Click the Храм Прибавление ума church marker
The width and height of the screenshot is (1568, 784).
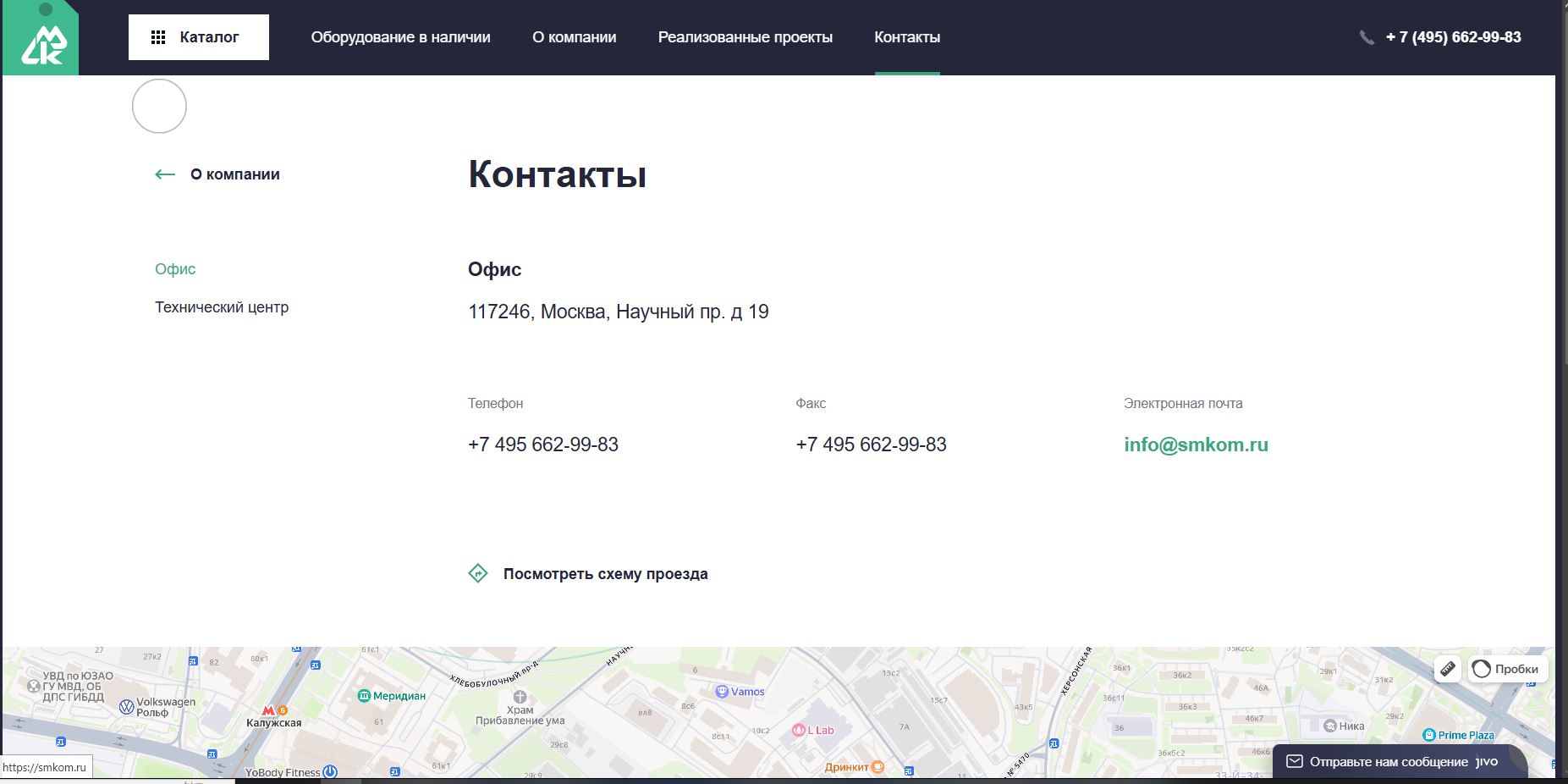(x=520, y=709)
